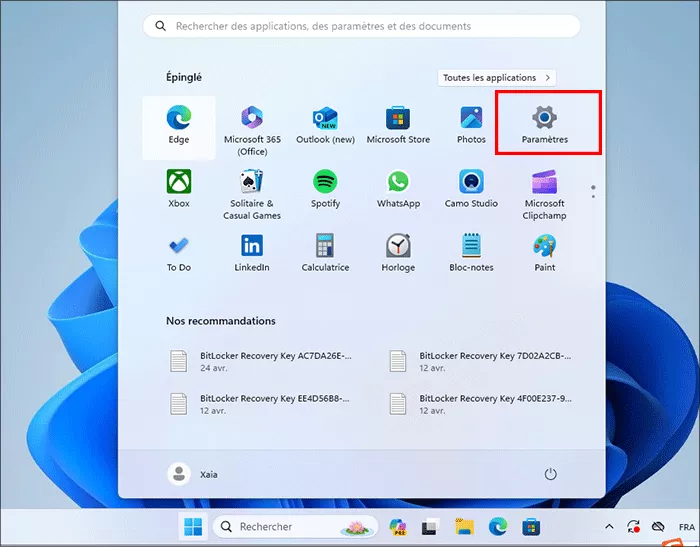Launch the Paint app
The height and width of the screenshot is (547, 700).
coord(544,252)
